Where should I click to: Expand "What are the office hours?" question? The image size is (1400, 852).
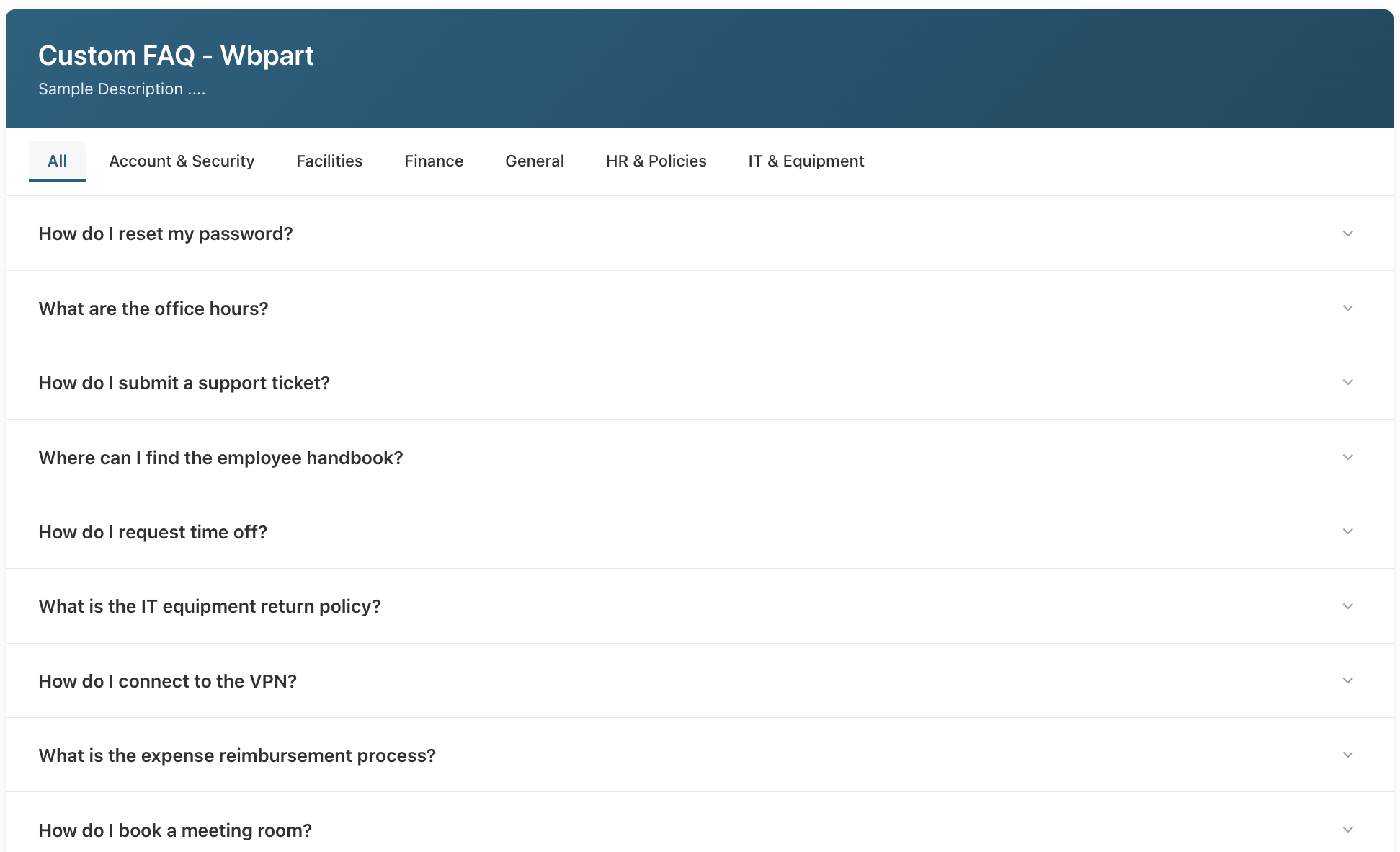(x=153, y=309)
